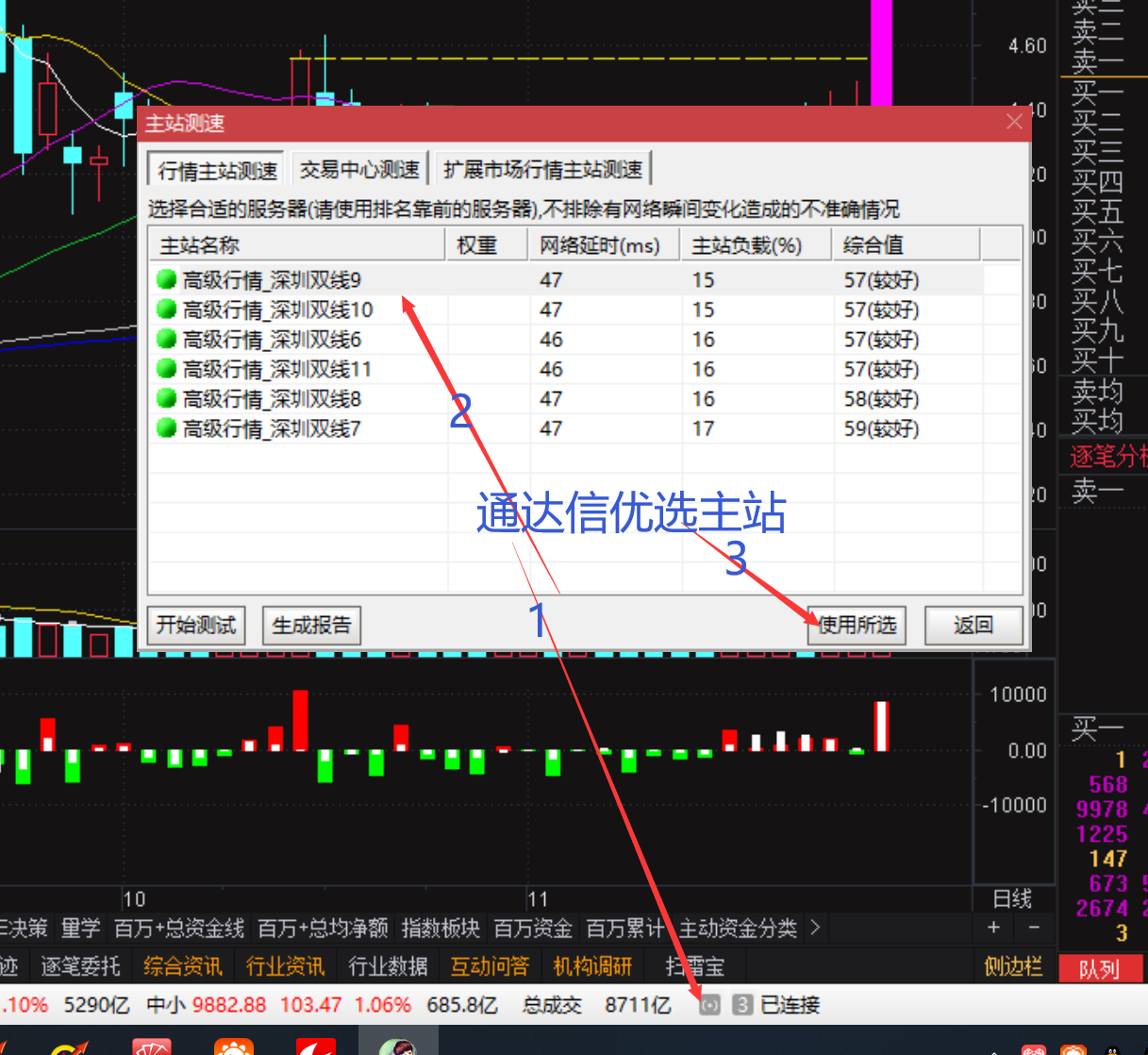Select server row 高级行情_深圳双线9
The width and height of the screenshot is (1148, 1055).
pos(567,279)
